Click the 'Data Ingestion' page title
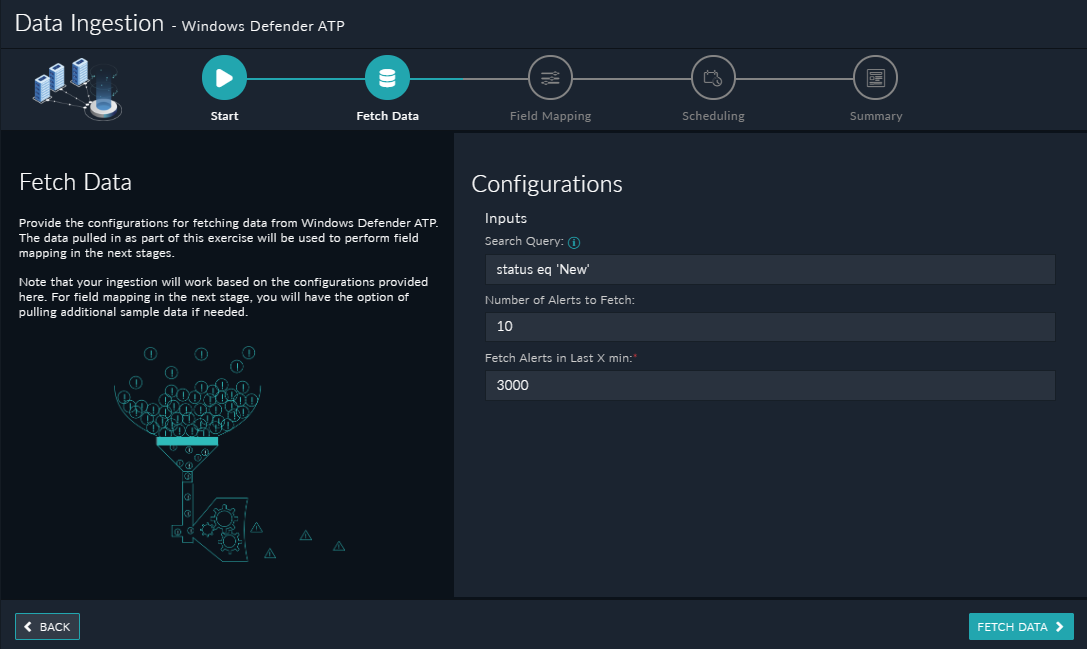 tap(89, 23)
